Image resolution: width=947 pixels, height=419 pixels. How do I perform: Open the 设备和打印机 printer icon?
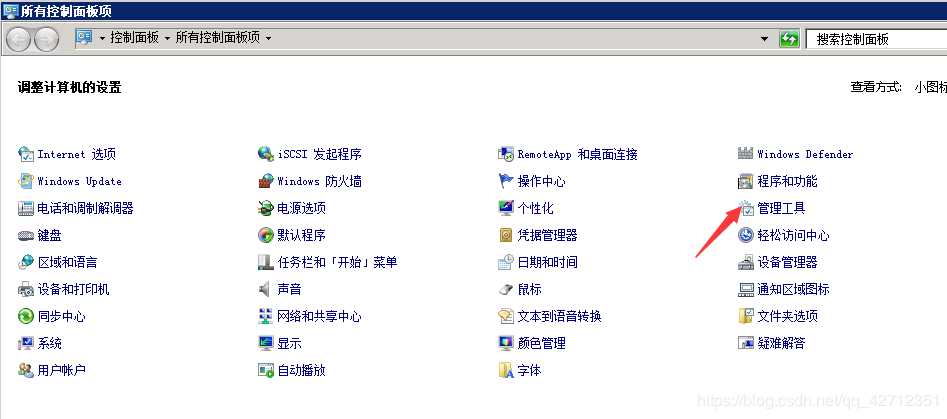click(x=26, y=289)
